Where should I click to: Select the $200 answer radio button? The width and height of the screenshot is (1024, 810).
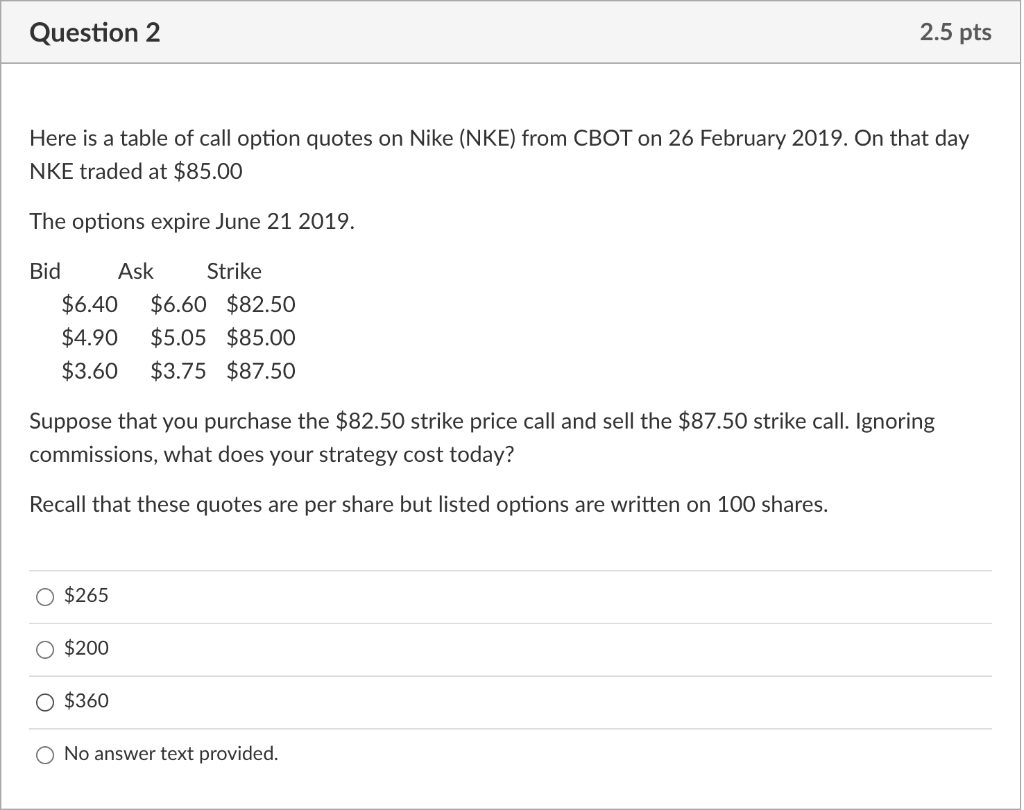pos(45,650)
